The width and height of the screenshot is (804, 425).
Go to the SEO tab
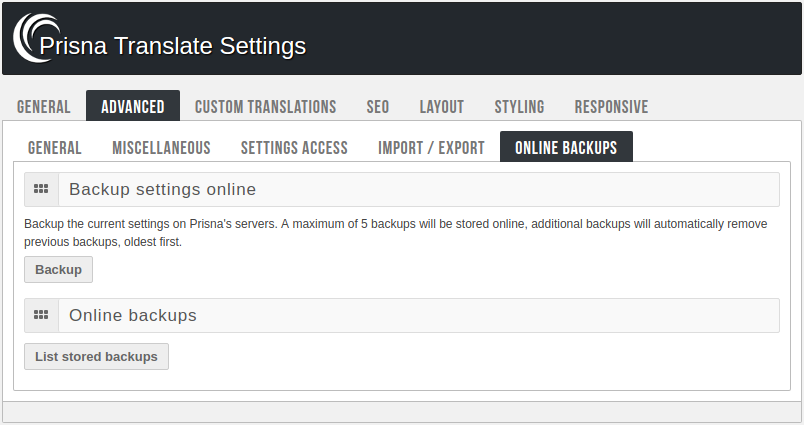(378, 107)
